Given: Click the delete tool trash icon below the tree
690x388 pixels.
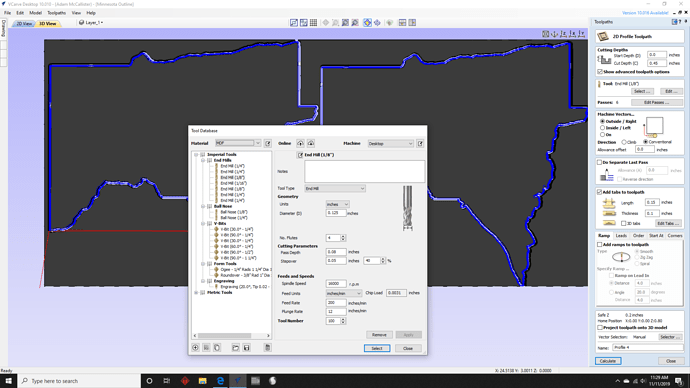Looking at the screenshot, I should click(x=267, y=348).
